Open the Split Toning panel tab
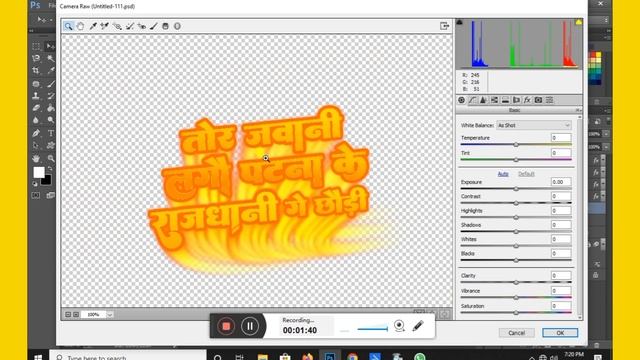Viewport: 640px width, 360px height. pos(505,100)
